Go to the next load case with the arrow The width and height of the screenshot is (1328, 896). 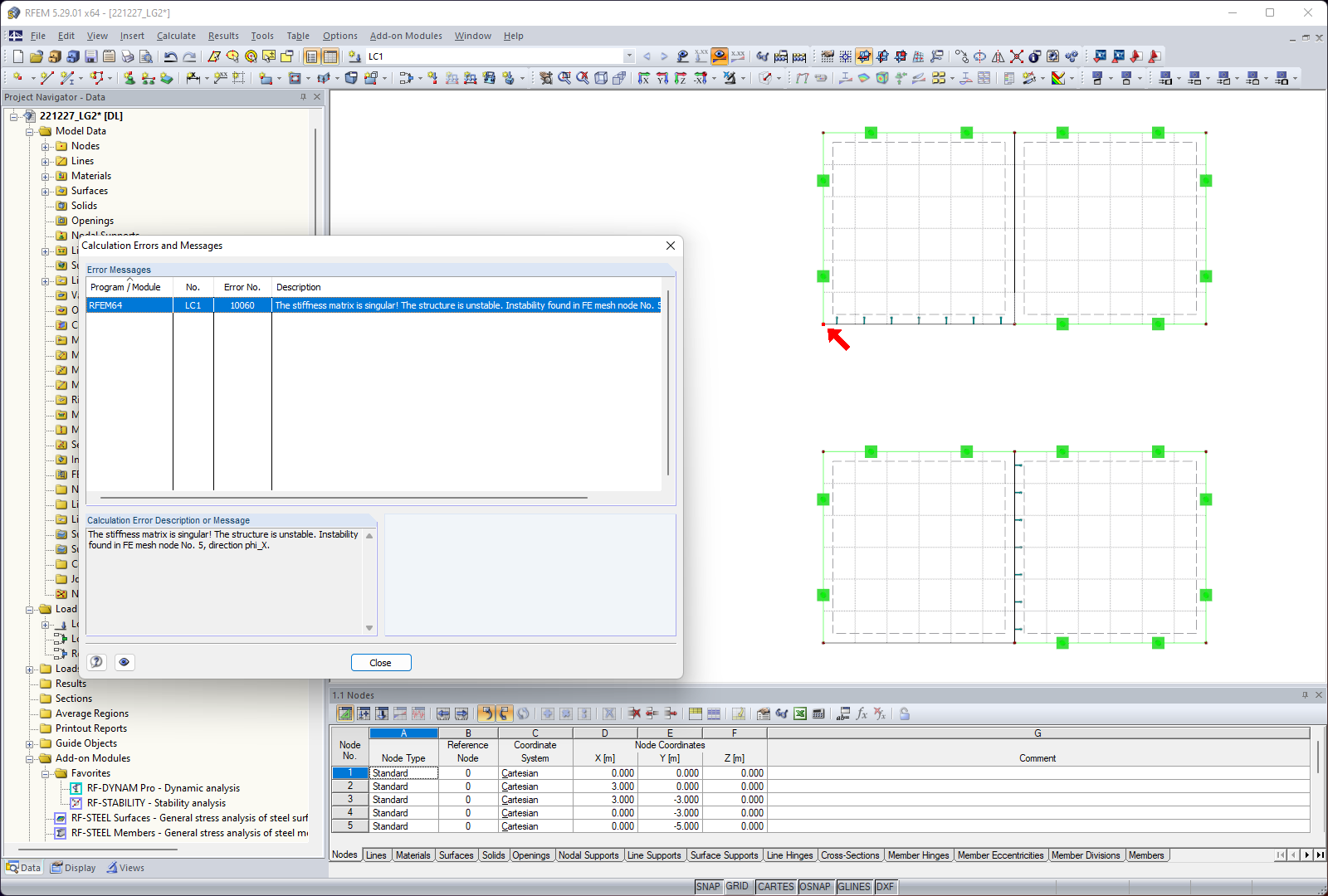point(663,56)
